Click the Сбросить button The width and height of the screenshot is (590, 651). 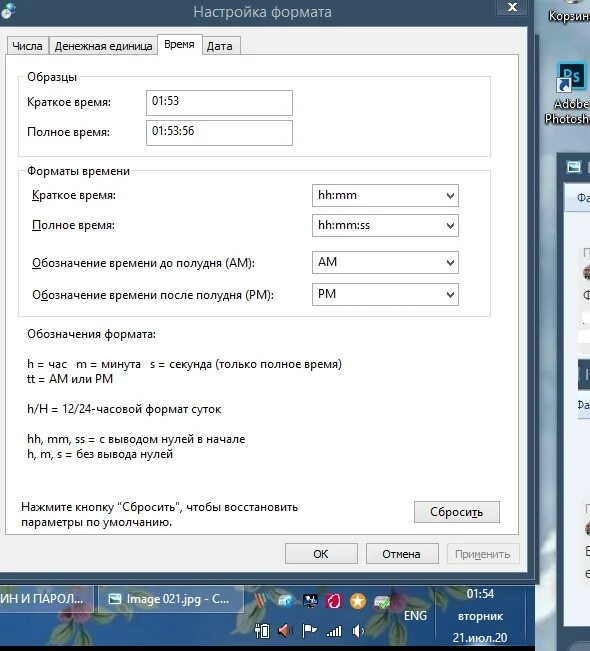(457, 512)
